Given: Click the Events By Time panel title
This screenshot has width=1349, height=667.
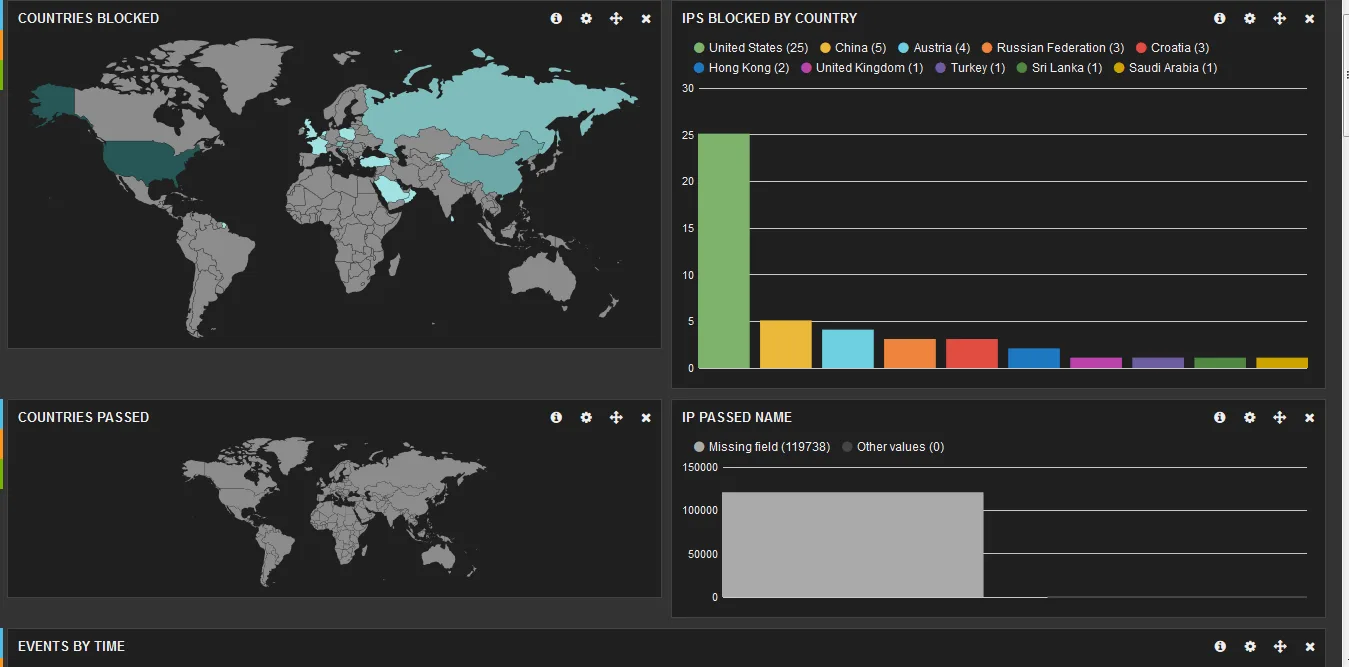Looking at the screenshot, I should 71,647.
